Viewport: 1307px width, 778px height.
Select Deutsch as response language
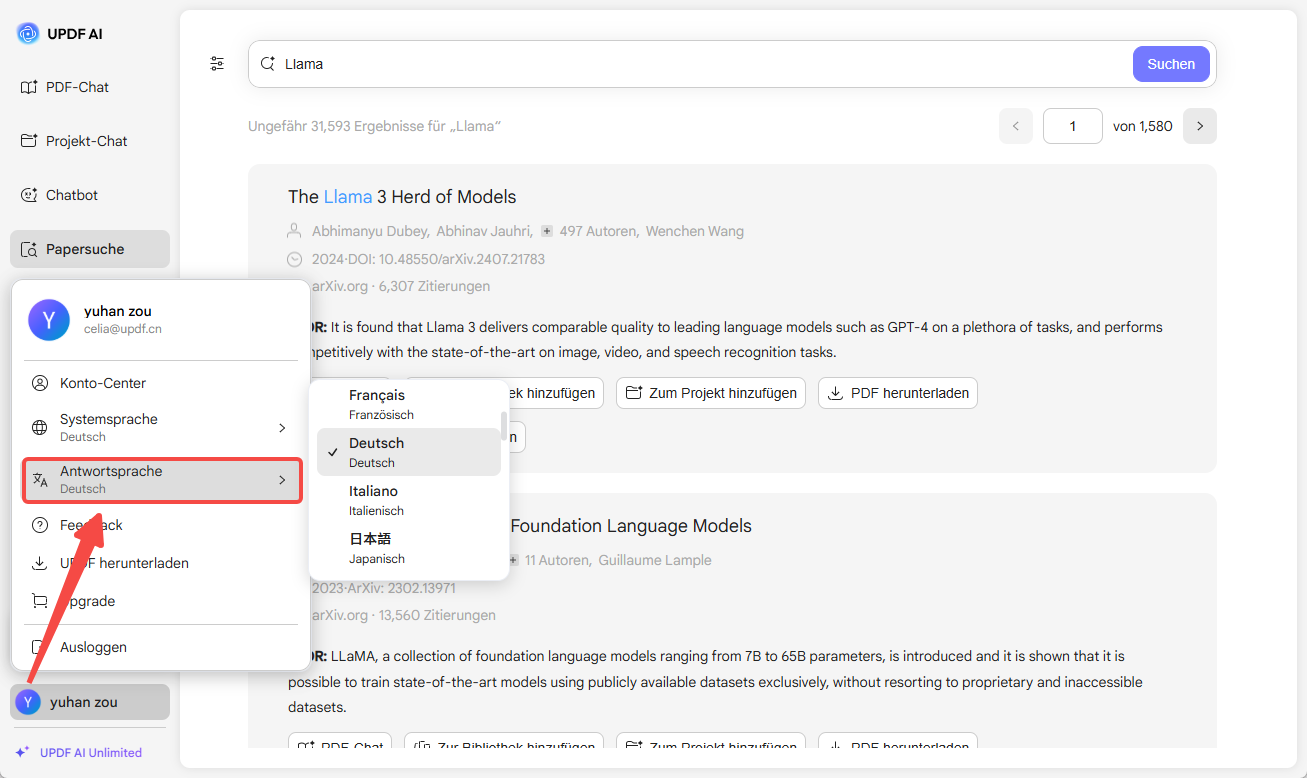(x=408, y=452)
